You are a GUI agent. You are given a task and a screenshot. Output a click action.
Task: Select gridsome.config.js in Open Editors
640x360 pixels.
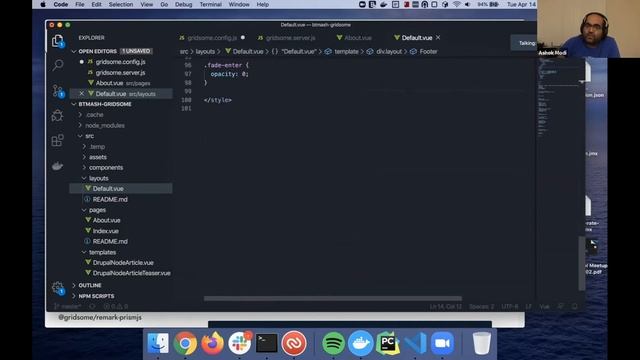(x=121, y=62)
